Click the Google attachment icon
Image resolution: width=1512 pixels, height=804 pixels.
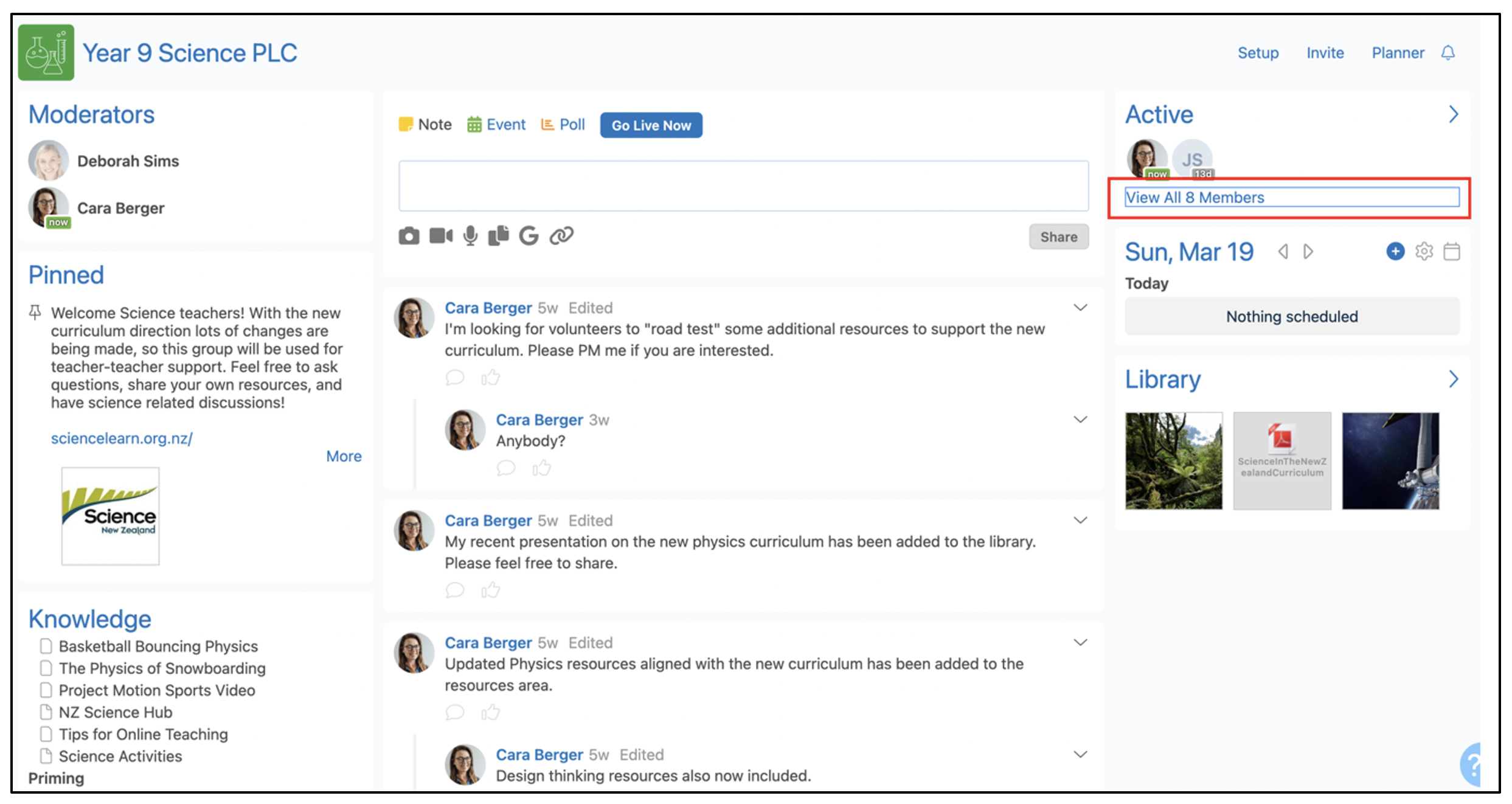[529, 235]
